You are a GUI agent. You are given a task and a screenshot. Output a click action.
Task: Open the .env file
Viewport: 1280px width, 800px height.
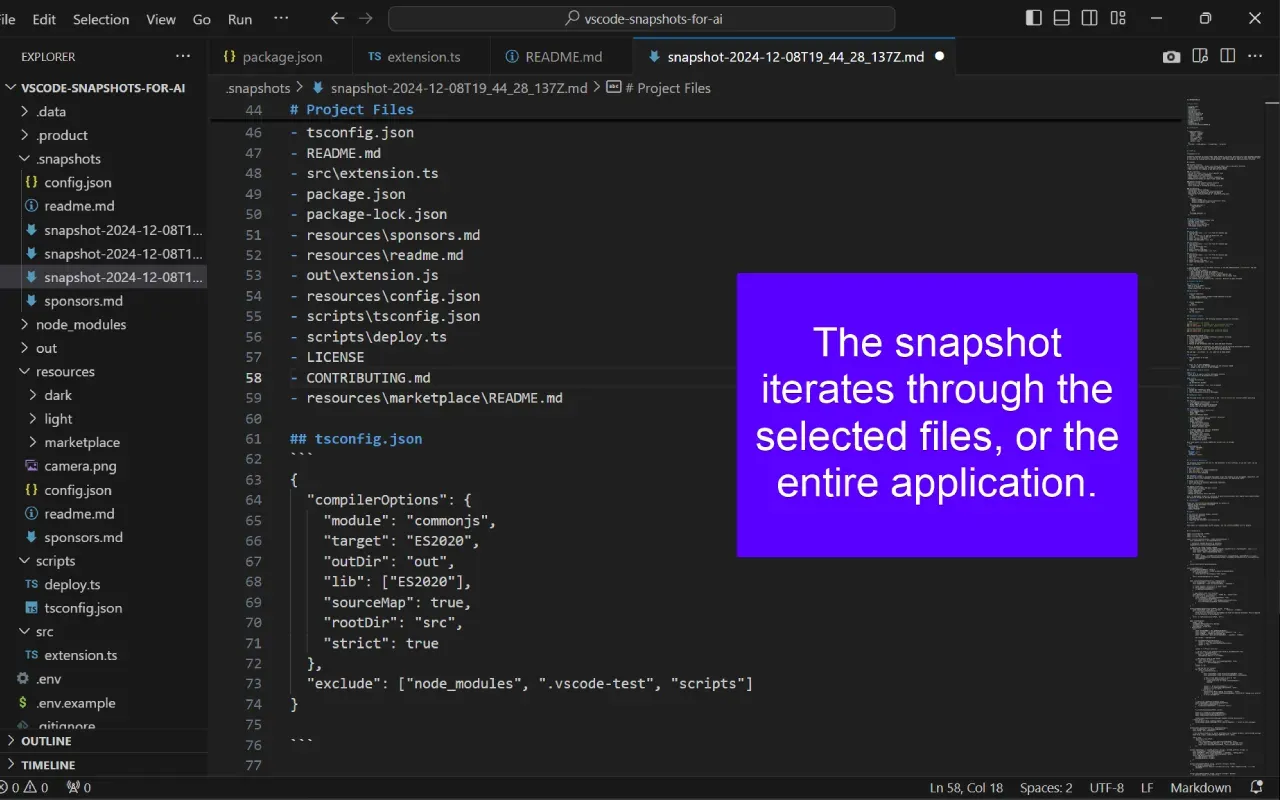(48, 679)
